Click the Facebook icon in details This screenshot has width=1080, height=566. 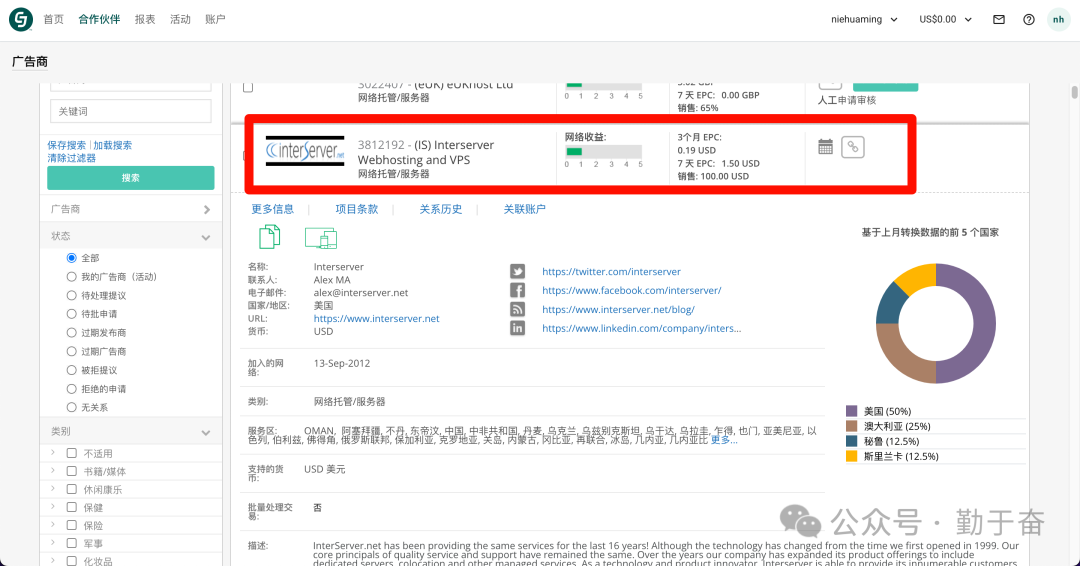point(517,290)
